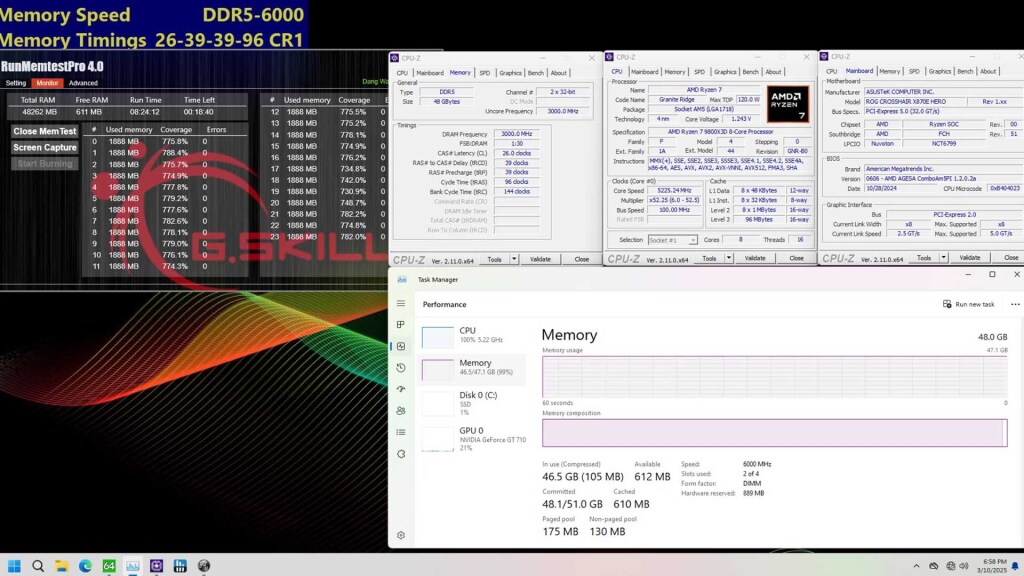This screenshot has height=576, width=1024.
Task: Select the Memory performance item in Task Manager
Action: click(473, 368)
